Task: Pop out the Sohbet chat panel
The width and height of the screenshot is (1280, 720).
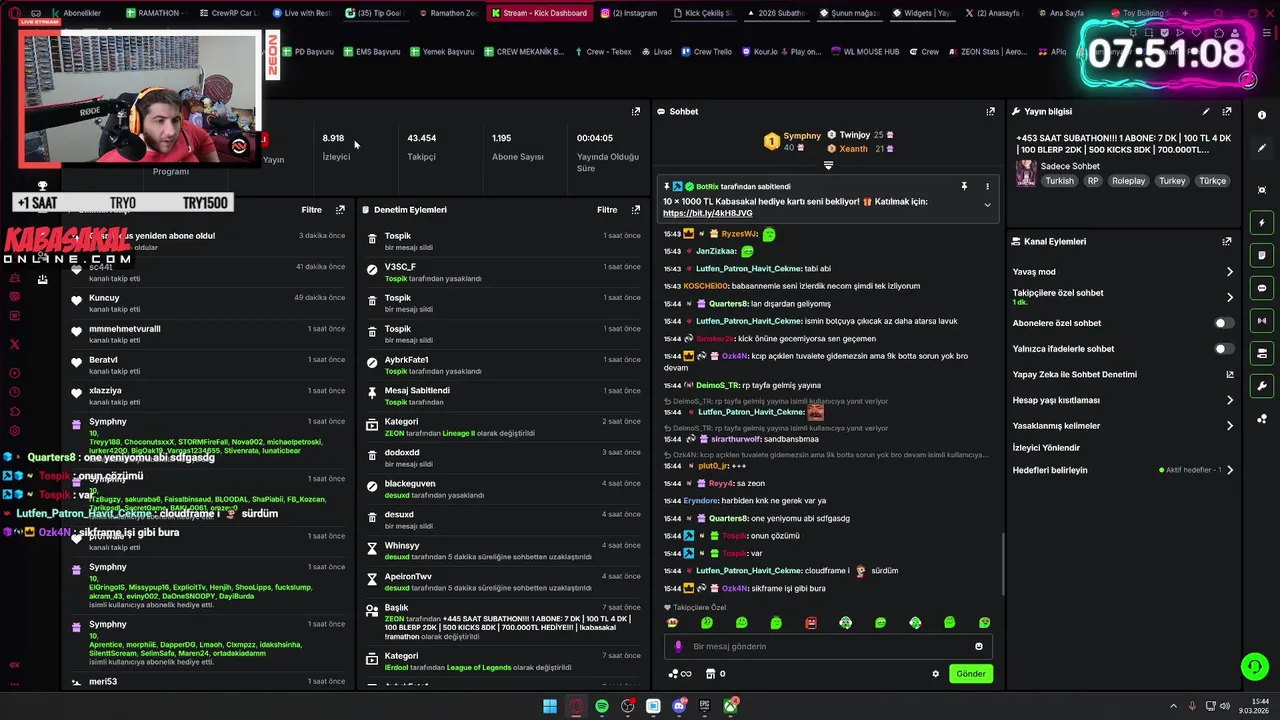Action: 990,112
